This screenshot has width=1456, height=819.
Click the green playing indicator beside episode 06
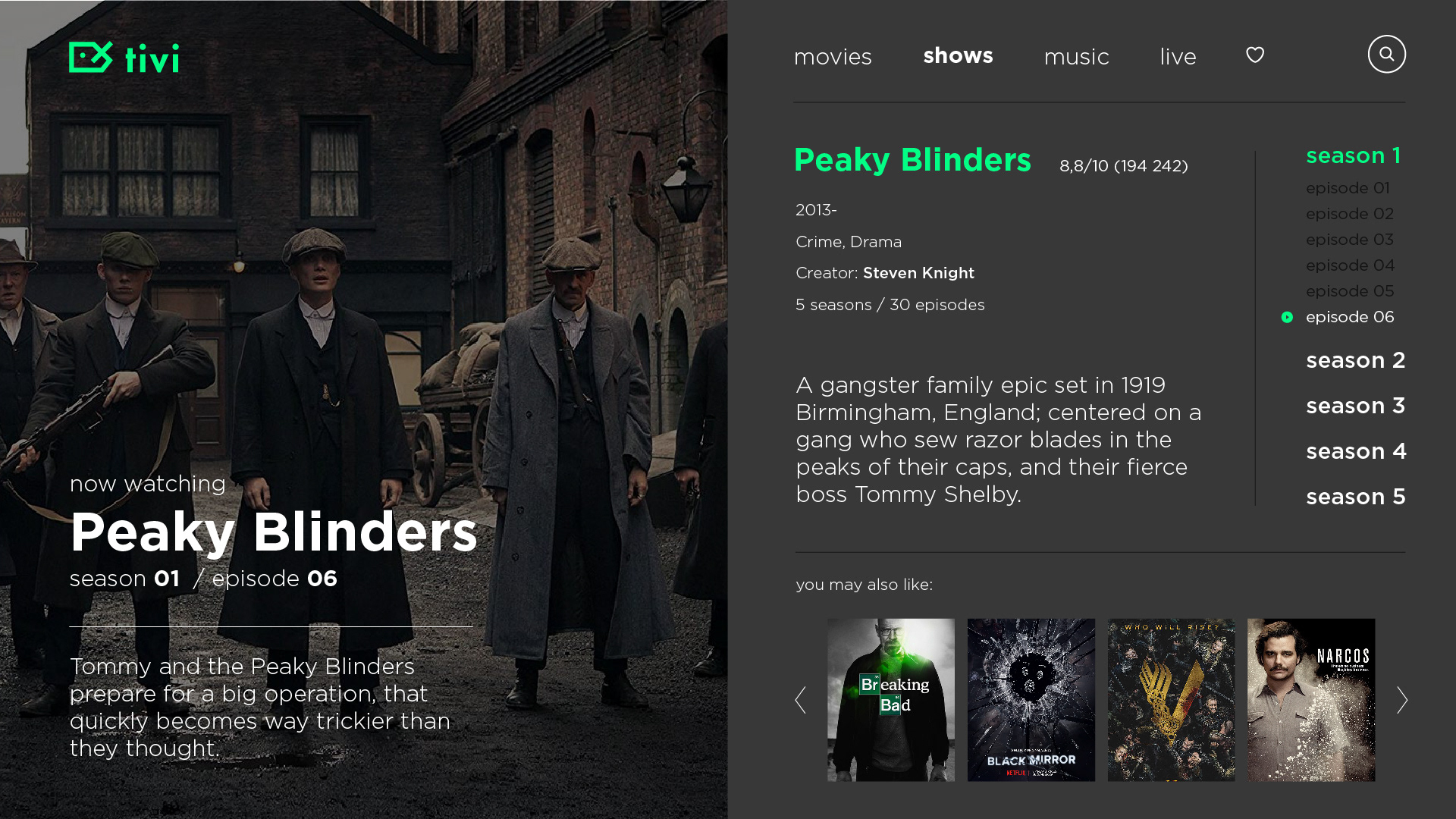pyautogui.click(x=1287, y=317)
